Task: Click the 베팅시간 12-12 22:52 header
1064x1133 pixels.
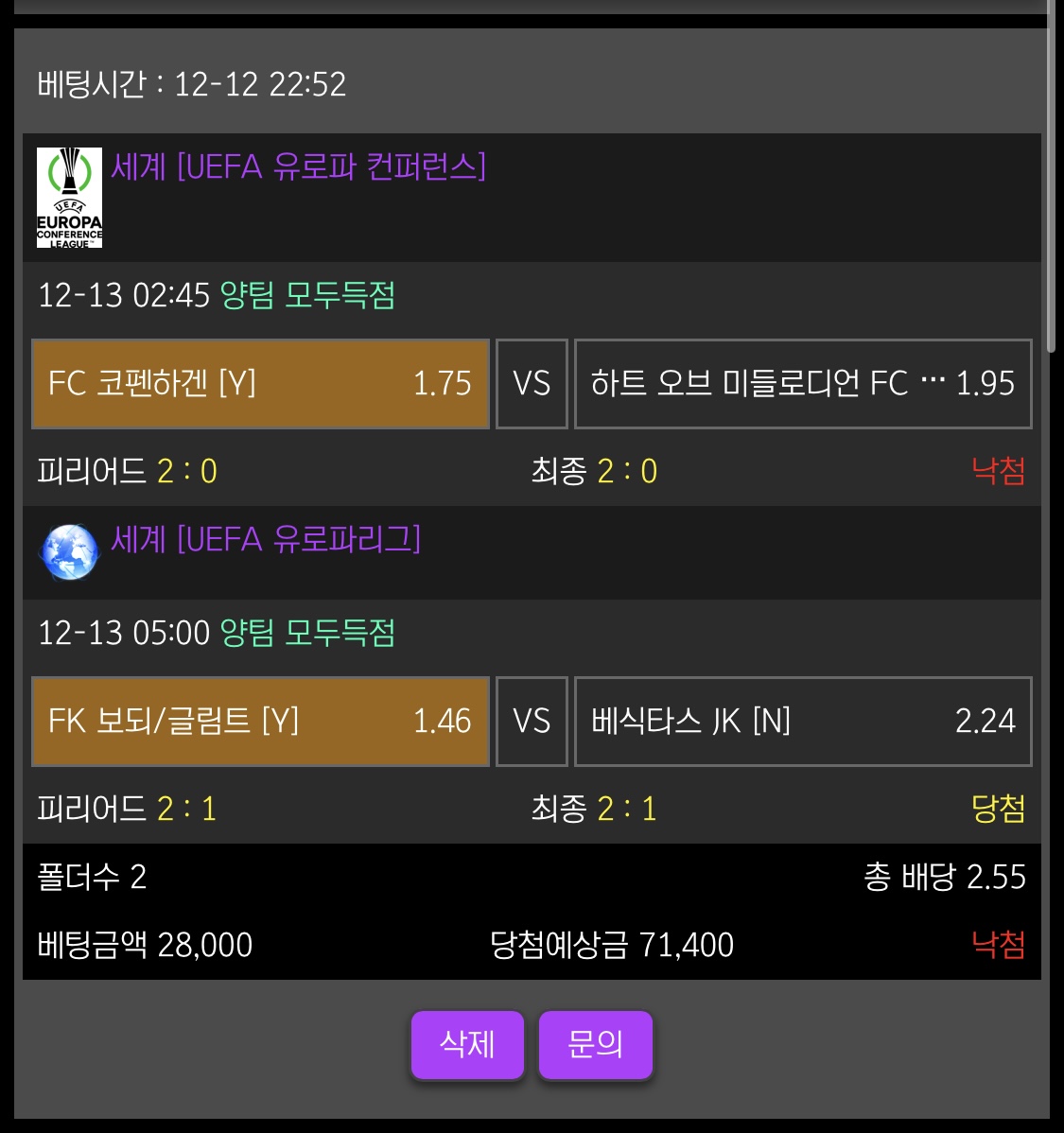Action: click(192, 85)
